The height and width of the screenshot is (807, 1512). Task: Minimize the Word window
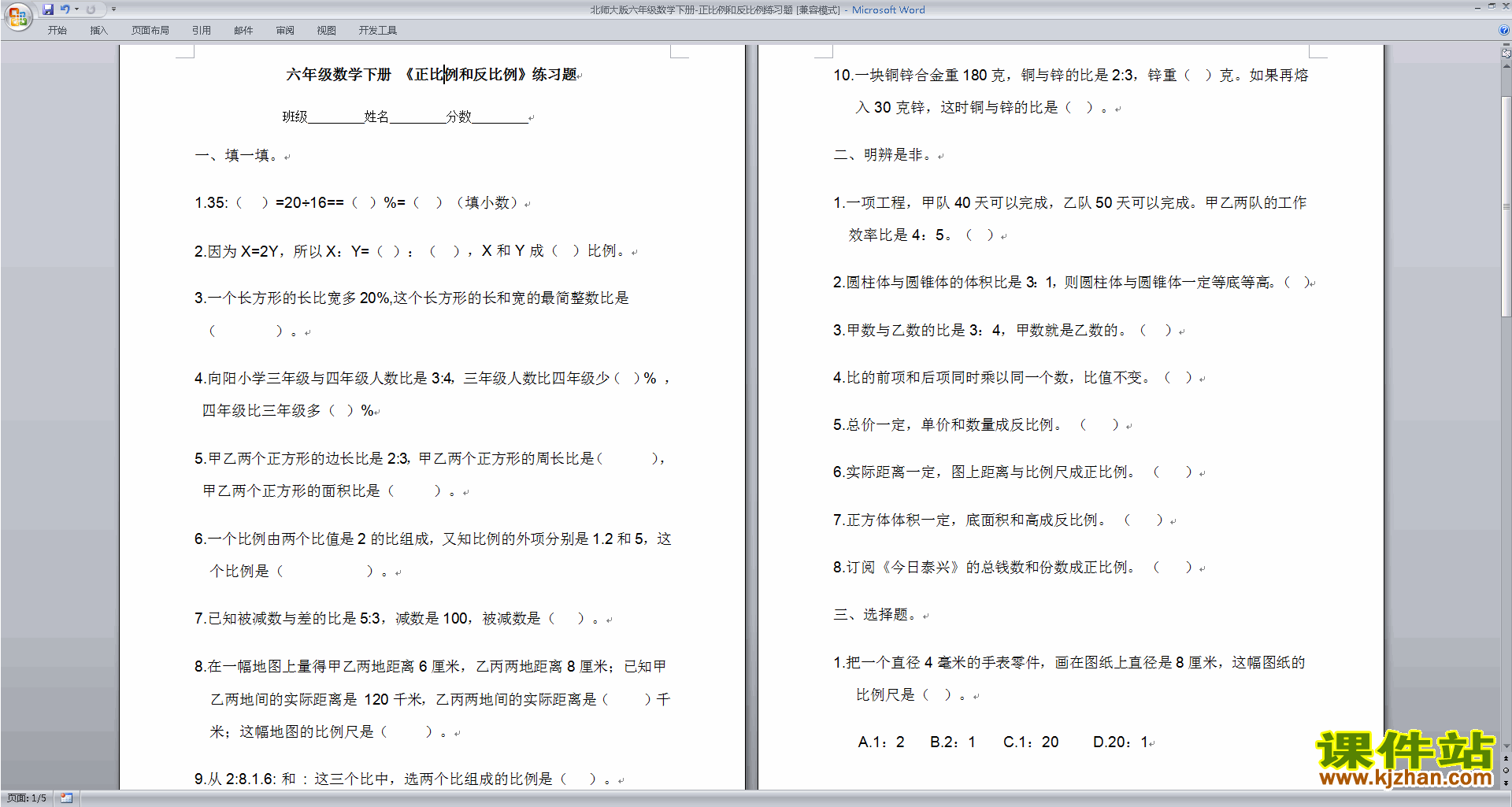[x=1477, y=7]
